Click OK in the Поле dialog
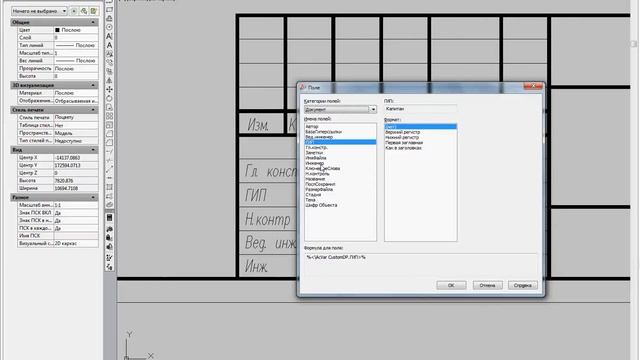 451,285
